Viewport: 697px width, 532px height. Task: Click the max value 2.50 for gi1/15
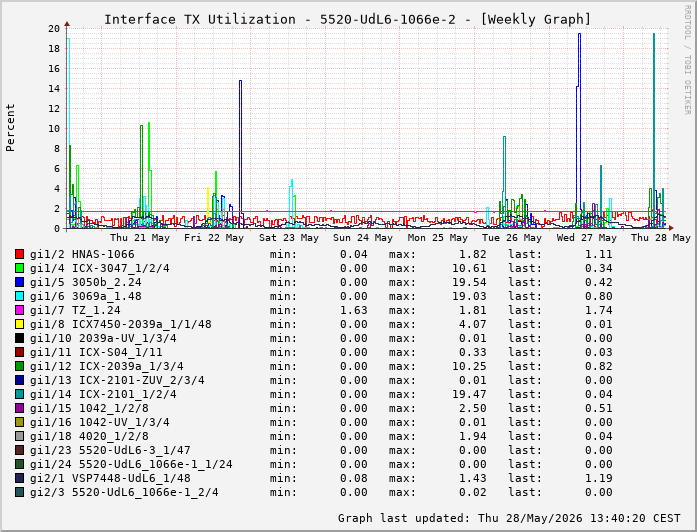(473, 408)
